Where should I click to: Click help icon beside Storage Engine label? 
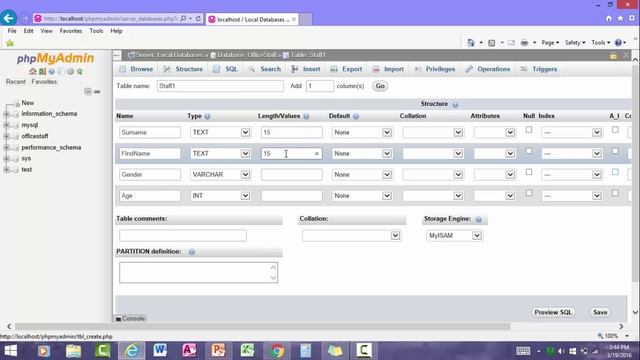[x=479, y=220]
